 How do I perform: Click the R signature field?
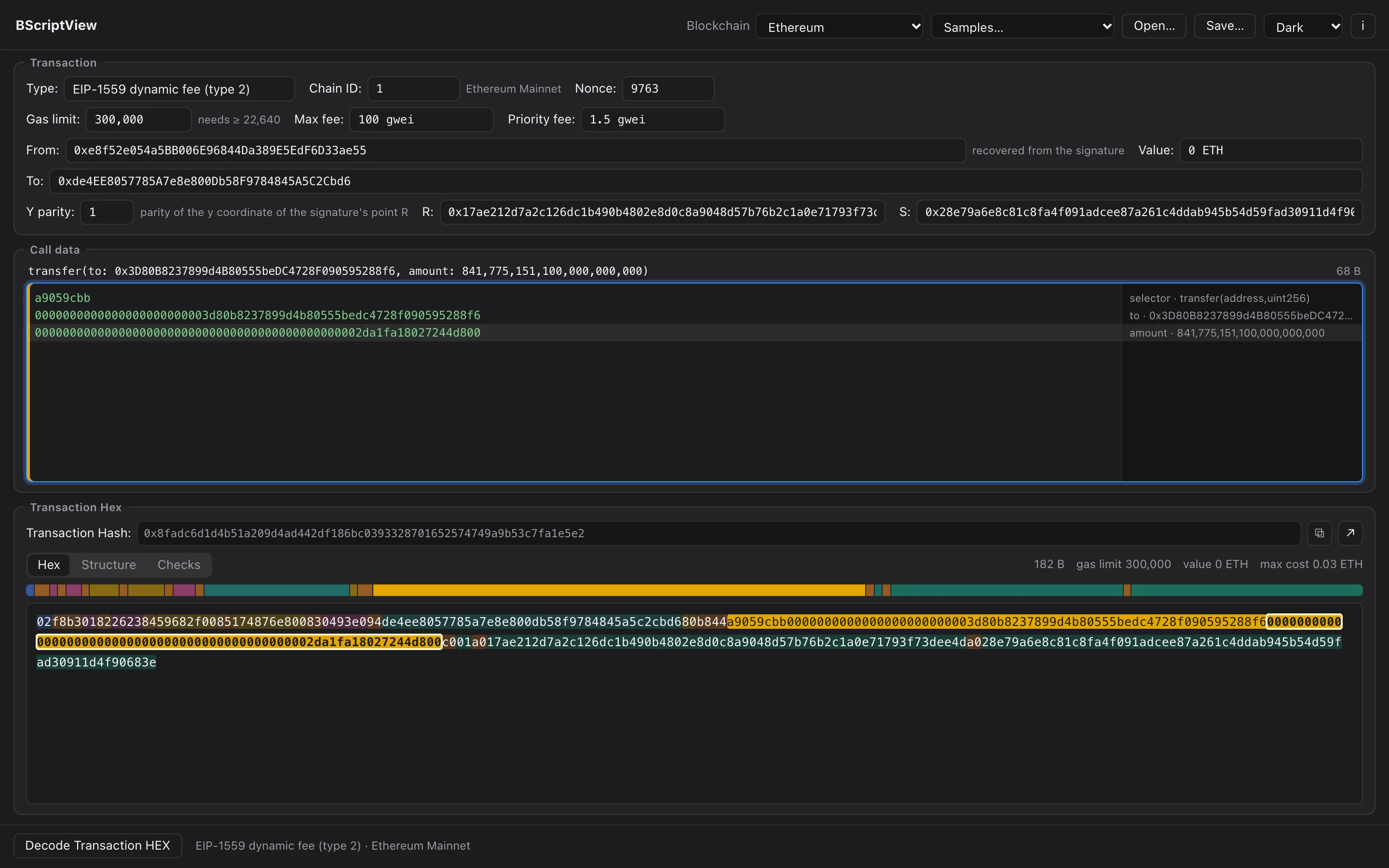click(x=662, y=212)
